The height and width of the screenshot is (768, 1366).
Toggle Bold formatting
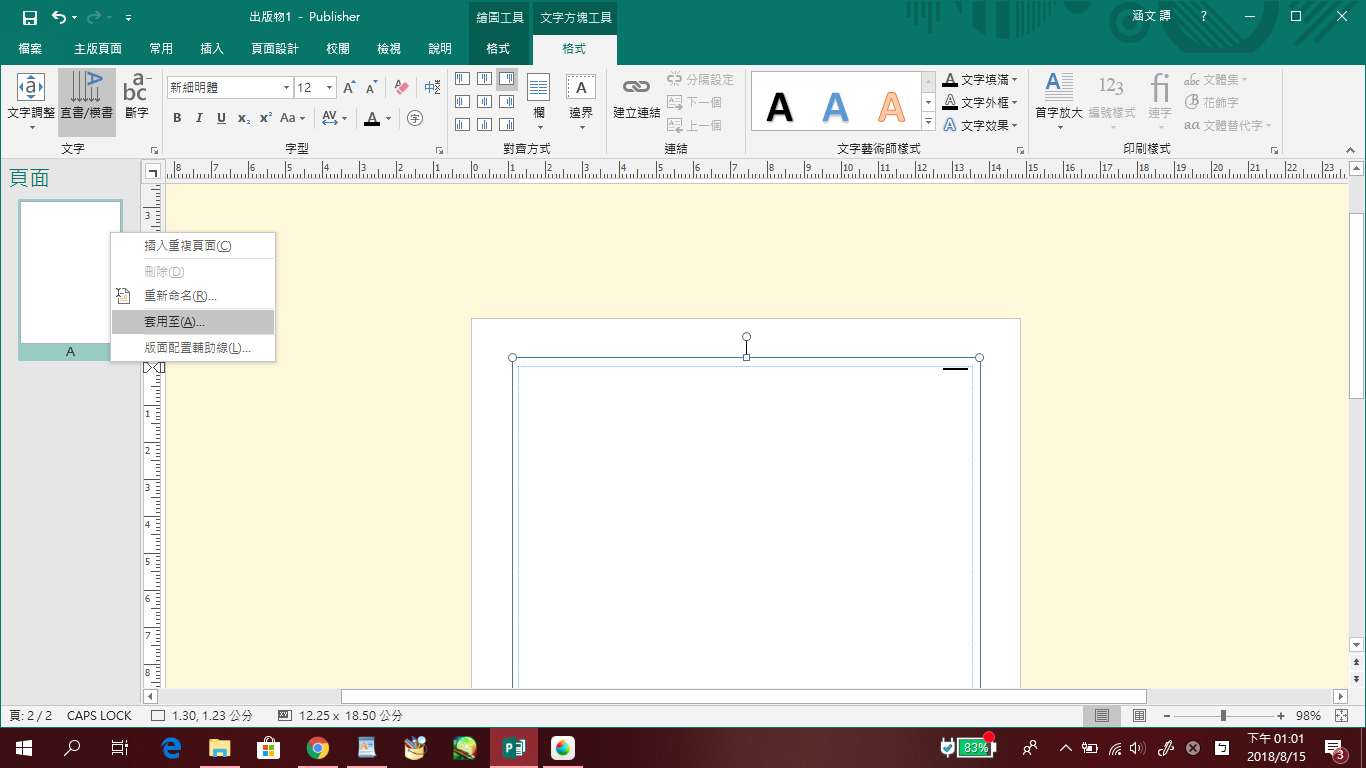(177, 118)
